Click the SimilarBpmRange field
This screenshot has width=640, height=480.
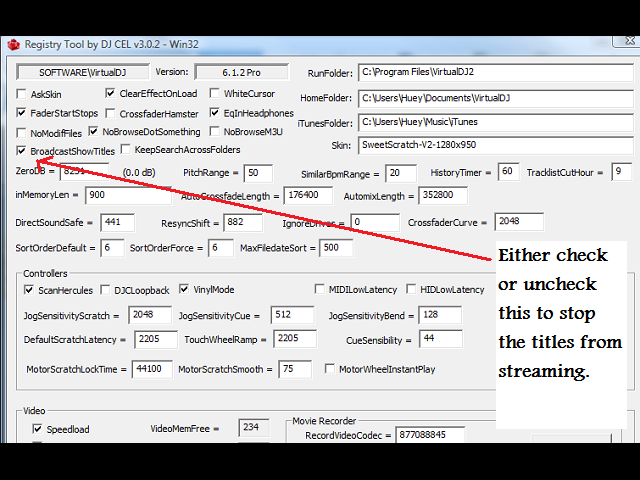(x=401, y=173)
